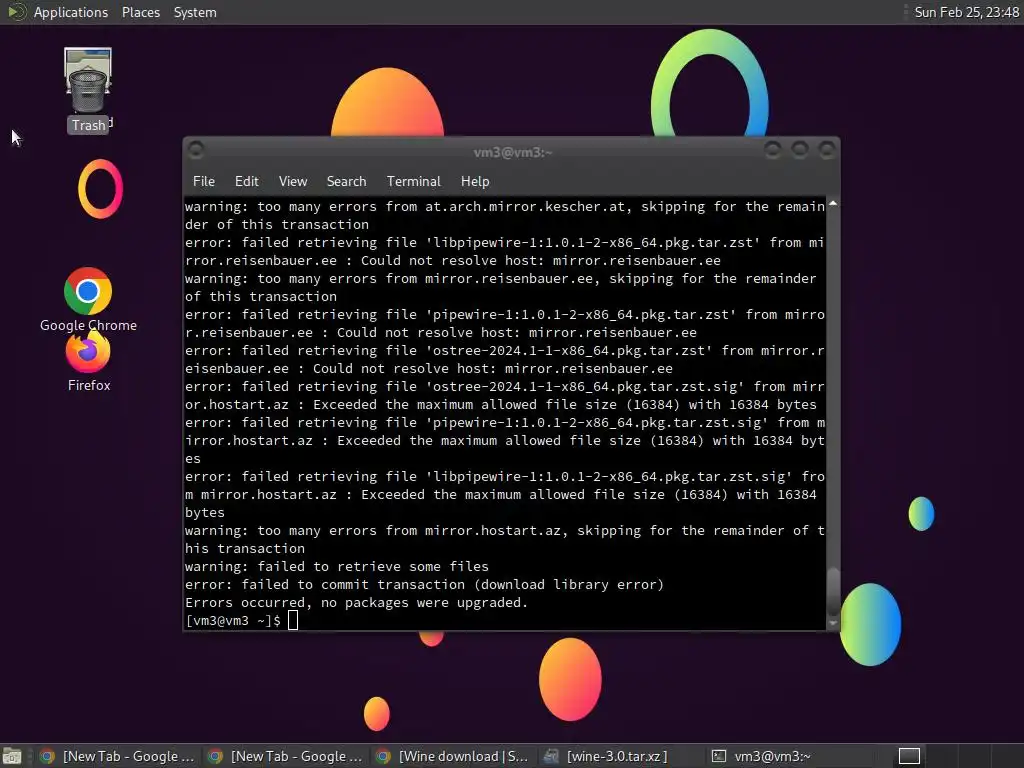This screenshot has width=1024, height=768.
Task: Open the Trash desktop icon
Action: pos(88,89)
